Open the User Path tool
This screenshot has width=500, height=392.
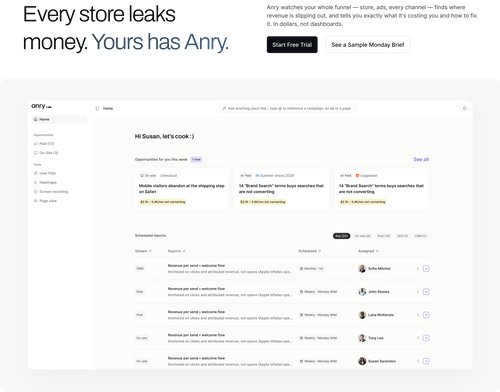45,173
